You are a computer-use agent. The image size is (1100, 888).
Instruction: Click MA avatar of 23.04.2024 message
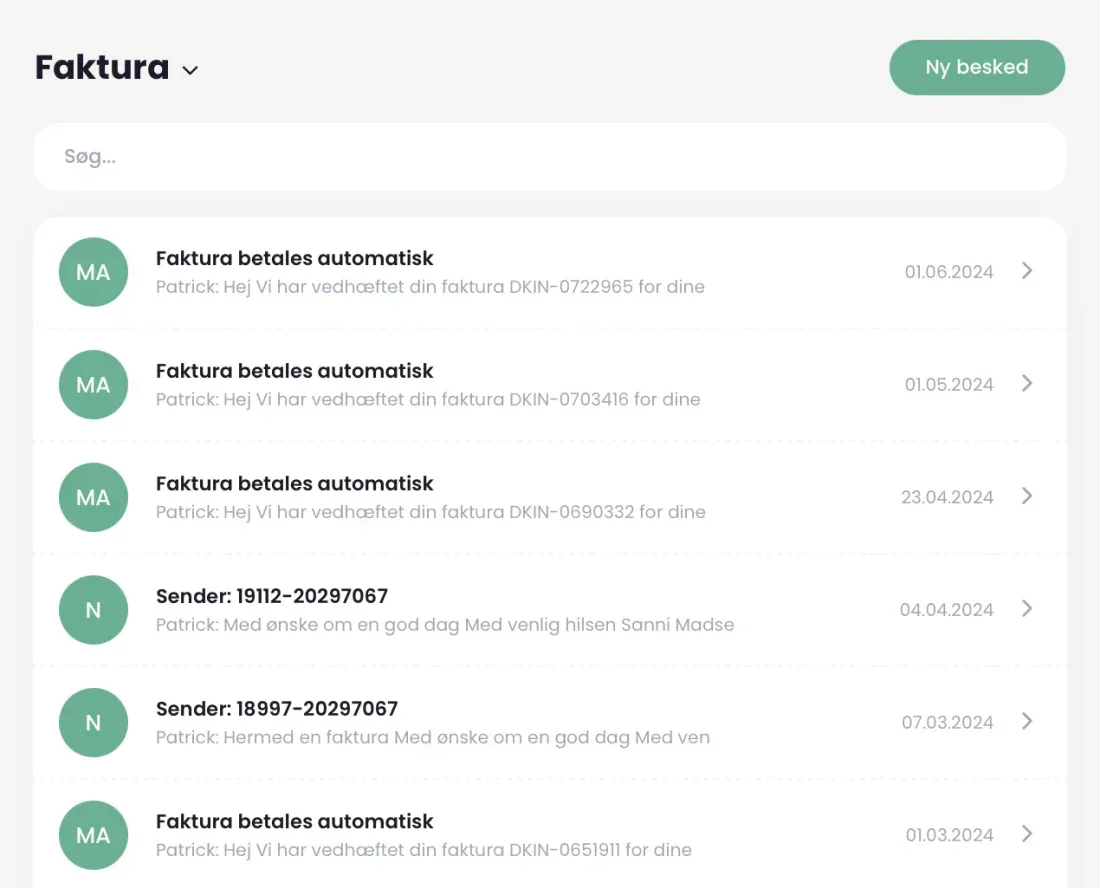(93, 497)
